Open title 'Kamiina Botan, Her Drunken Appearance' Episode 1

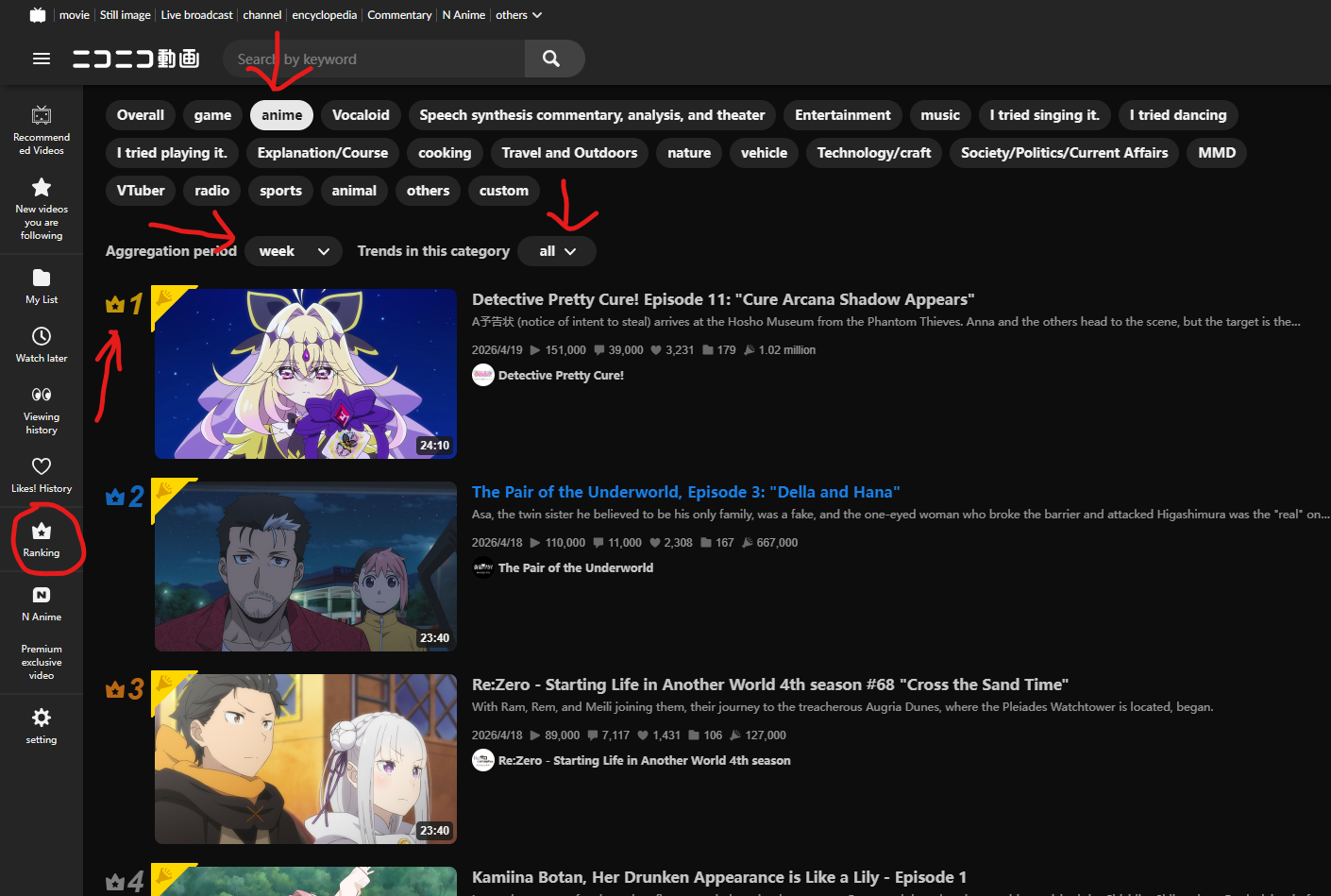(x=719, y=877)
